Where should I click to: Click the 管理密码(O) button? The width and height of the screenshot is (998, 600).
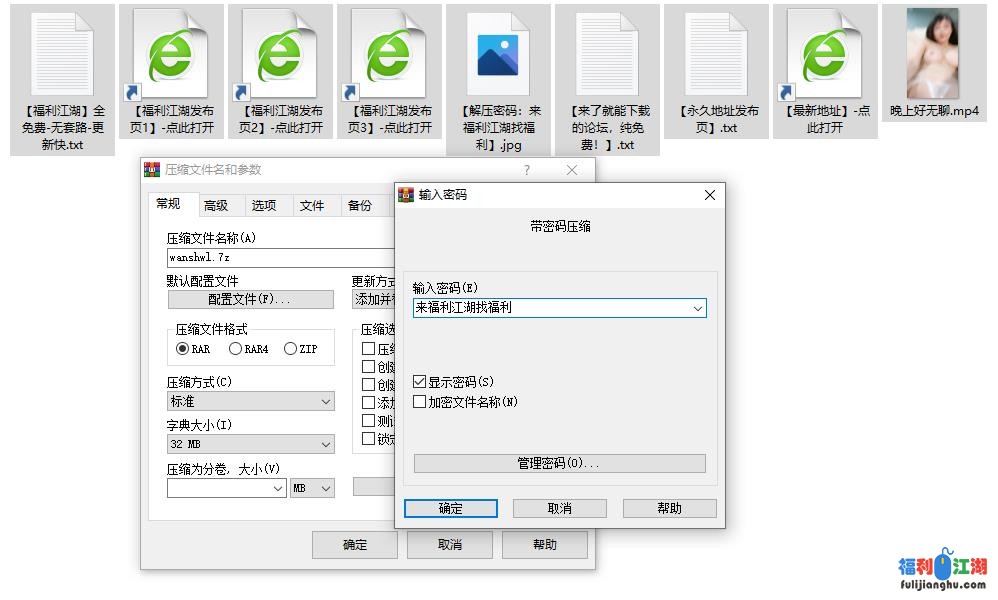tap(559, 462)
